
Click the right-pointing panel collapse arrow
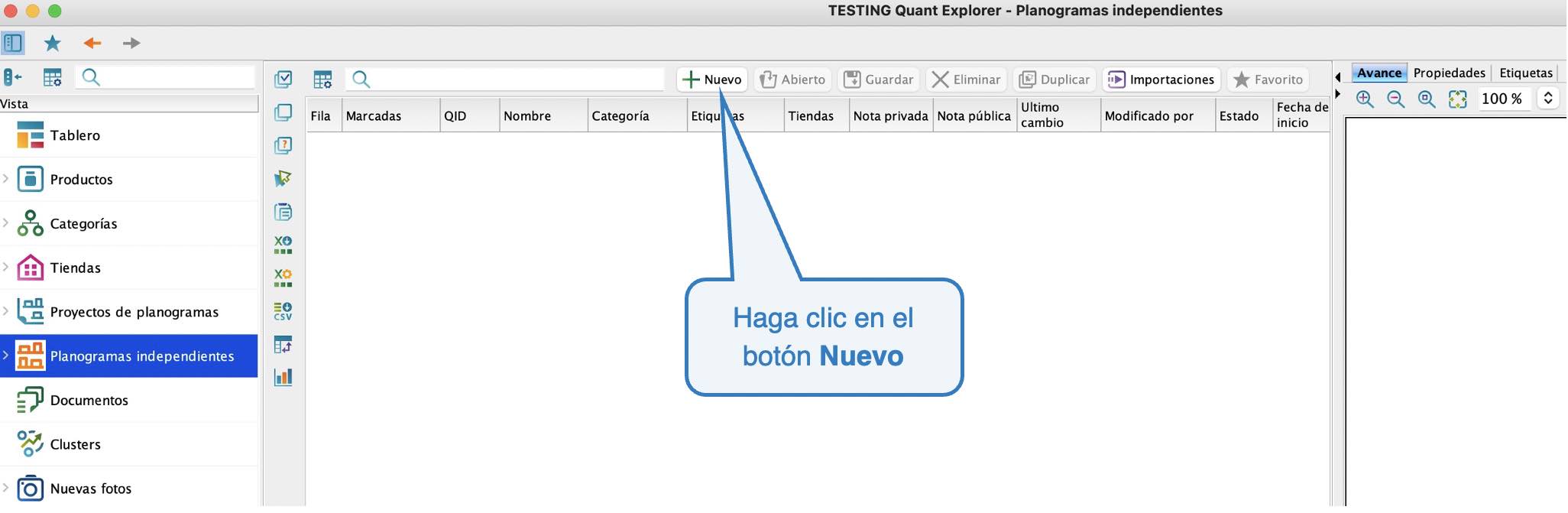(1338, 94)
